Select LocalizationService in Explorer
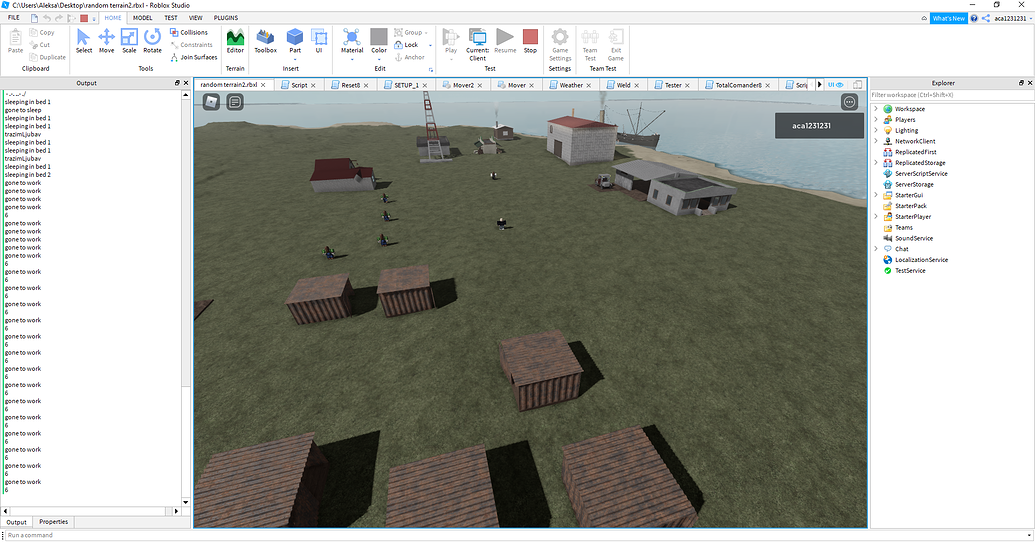Viewport: 1035px width, 547px height. click(921, 260)
